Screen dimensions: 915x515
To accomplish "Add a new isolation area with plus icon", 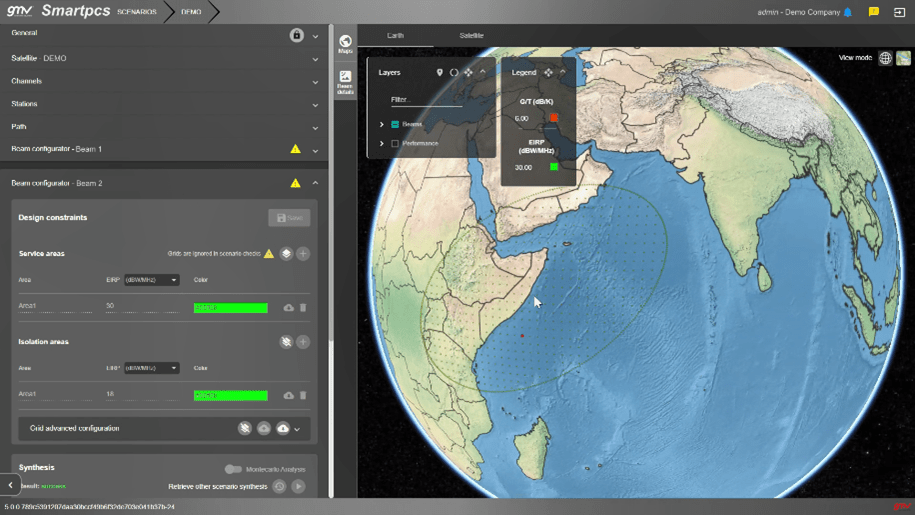I will coord(303,342).
